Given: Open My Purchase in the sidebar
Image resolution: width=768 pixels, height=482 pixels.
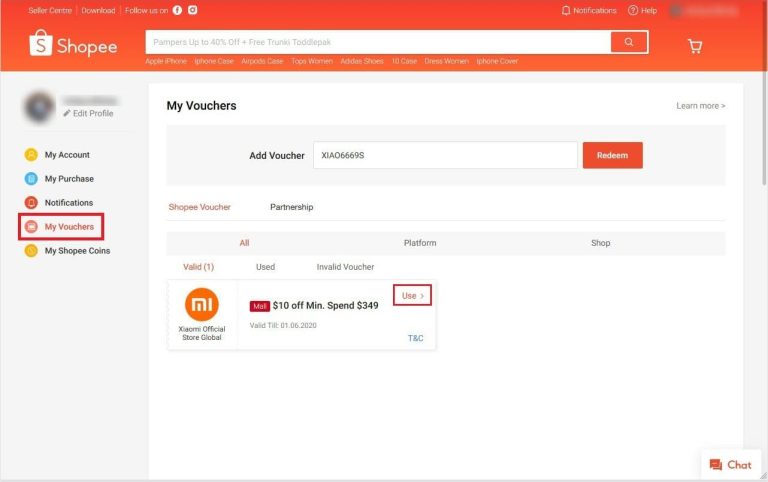Looking at the screenshot, I should 69,179.
